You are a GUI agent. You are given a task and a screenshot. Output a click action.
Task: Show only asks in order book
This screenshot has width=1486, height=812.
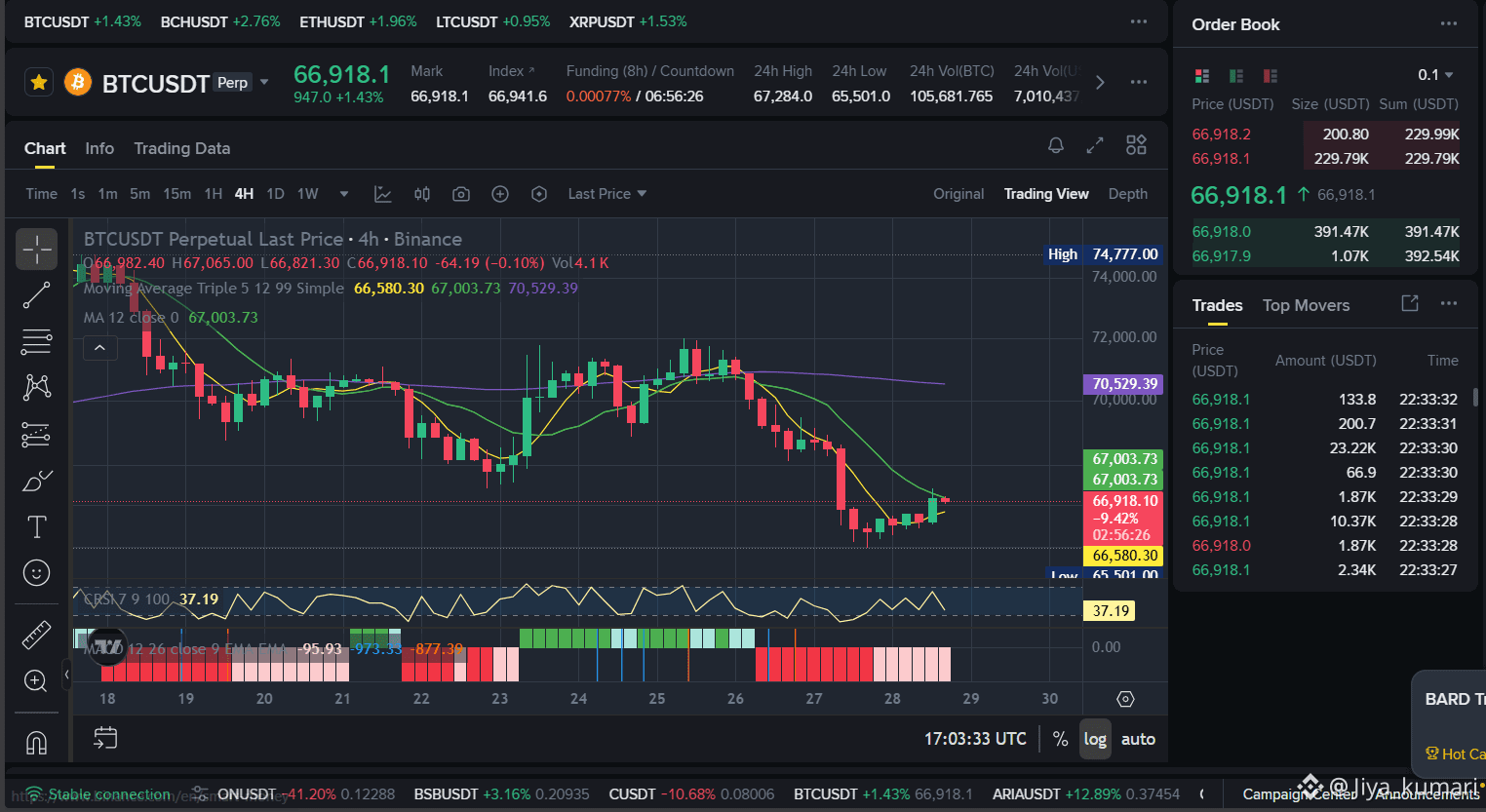click(1271, 75)
